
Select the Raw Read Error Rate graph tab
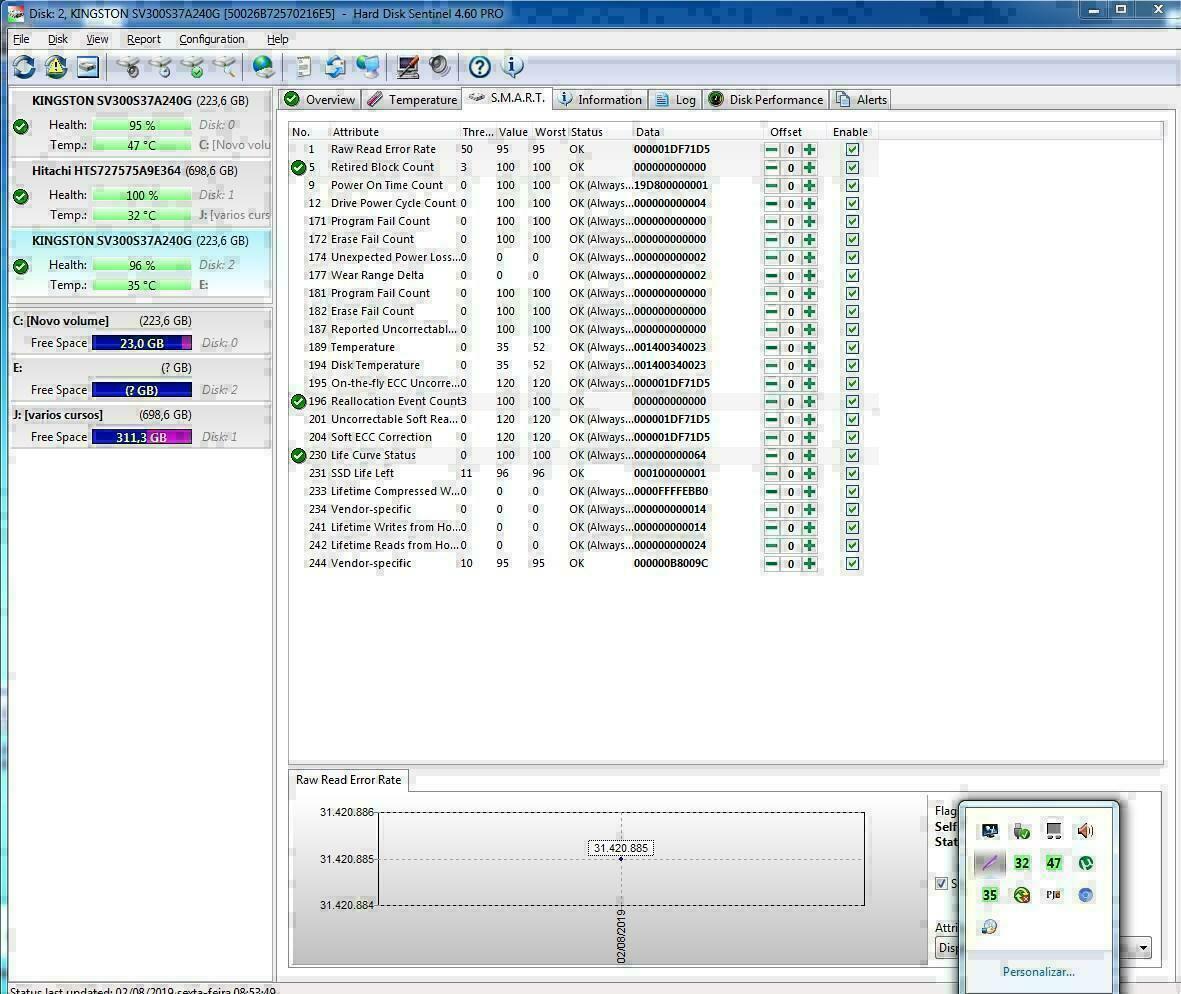pyautogui.click(x=349, y=780)
